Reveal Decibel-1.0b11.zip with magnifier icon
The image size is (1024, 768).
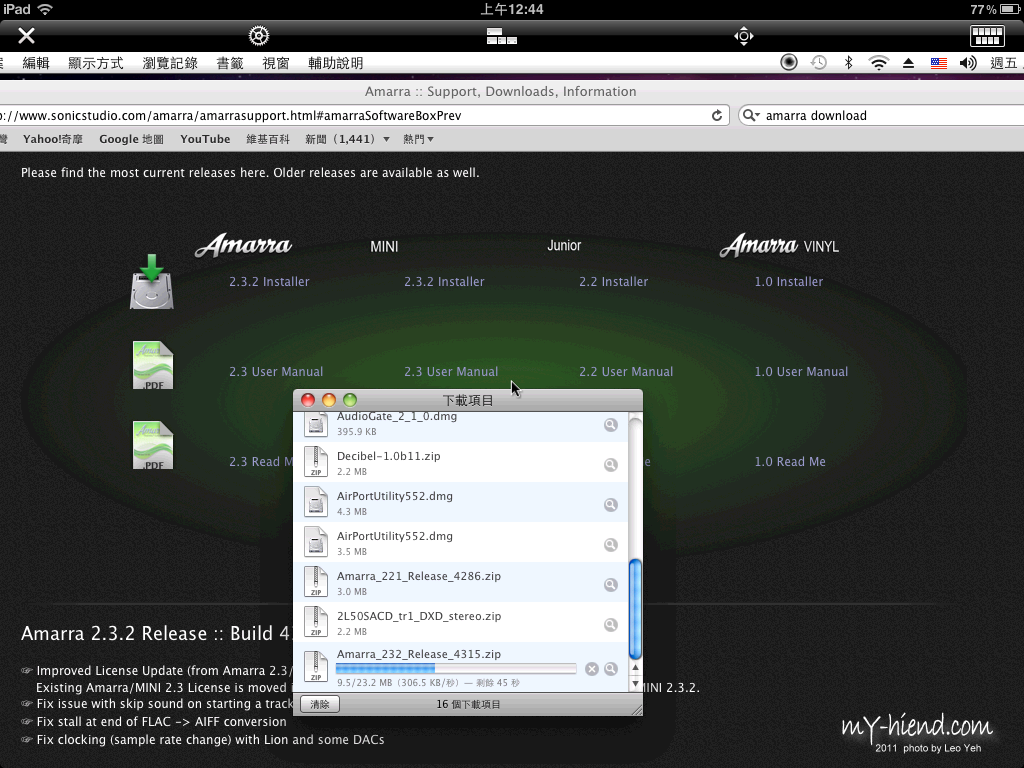[611, 465]
